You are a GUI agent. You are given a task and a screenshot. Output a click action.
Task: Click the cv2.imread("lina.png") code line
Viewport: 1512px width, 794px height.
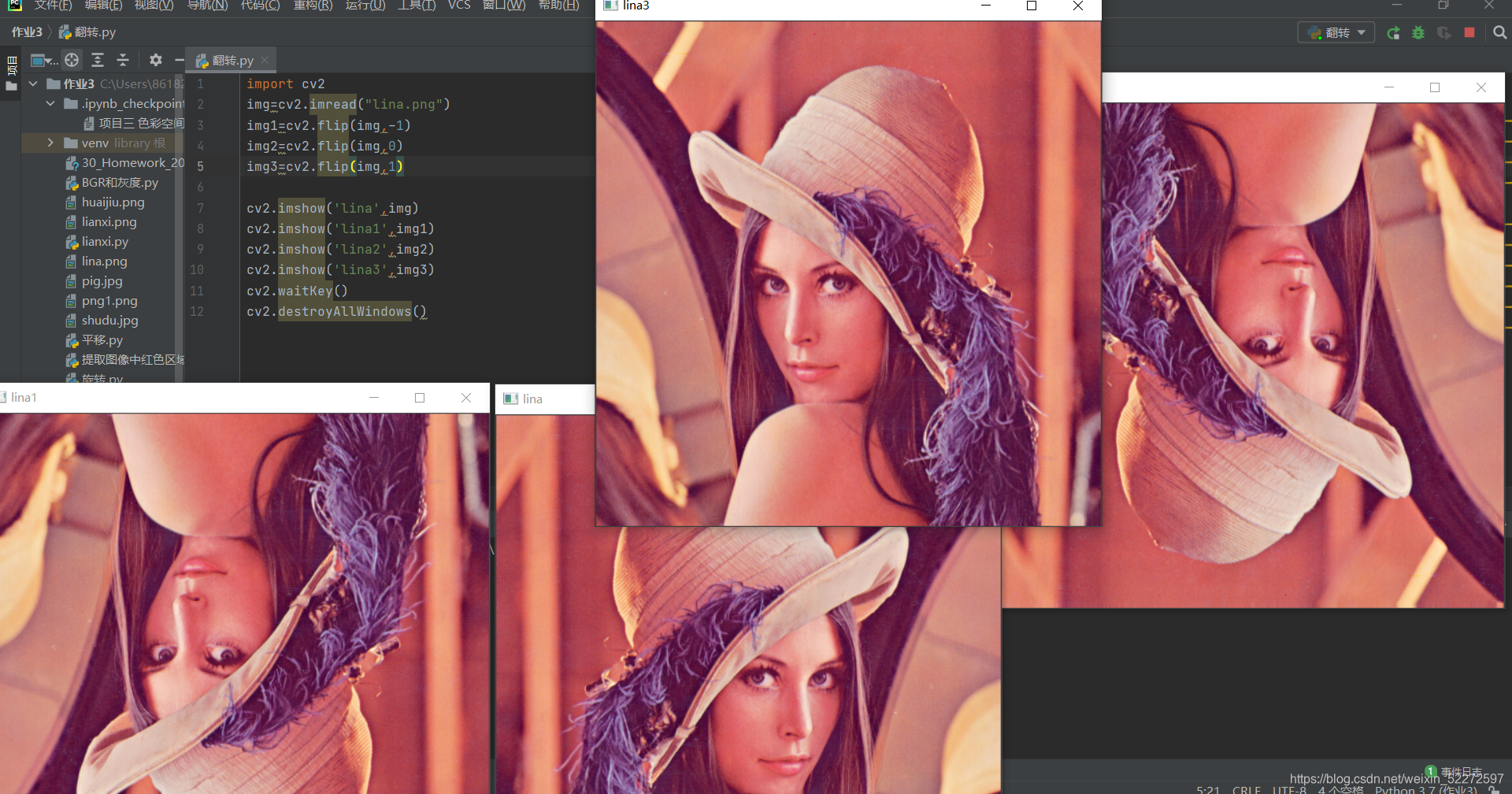click(348, 104)
